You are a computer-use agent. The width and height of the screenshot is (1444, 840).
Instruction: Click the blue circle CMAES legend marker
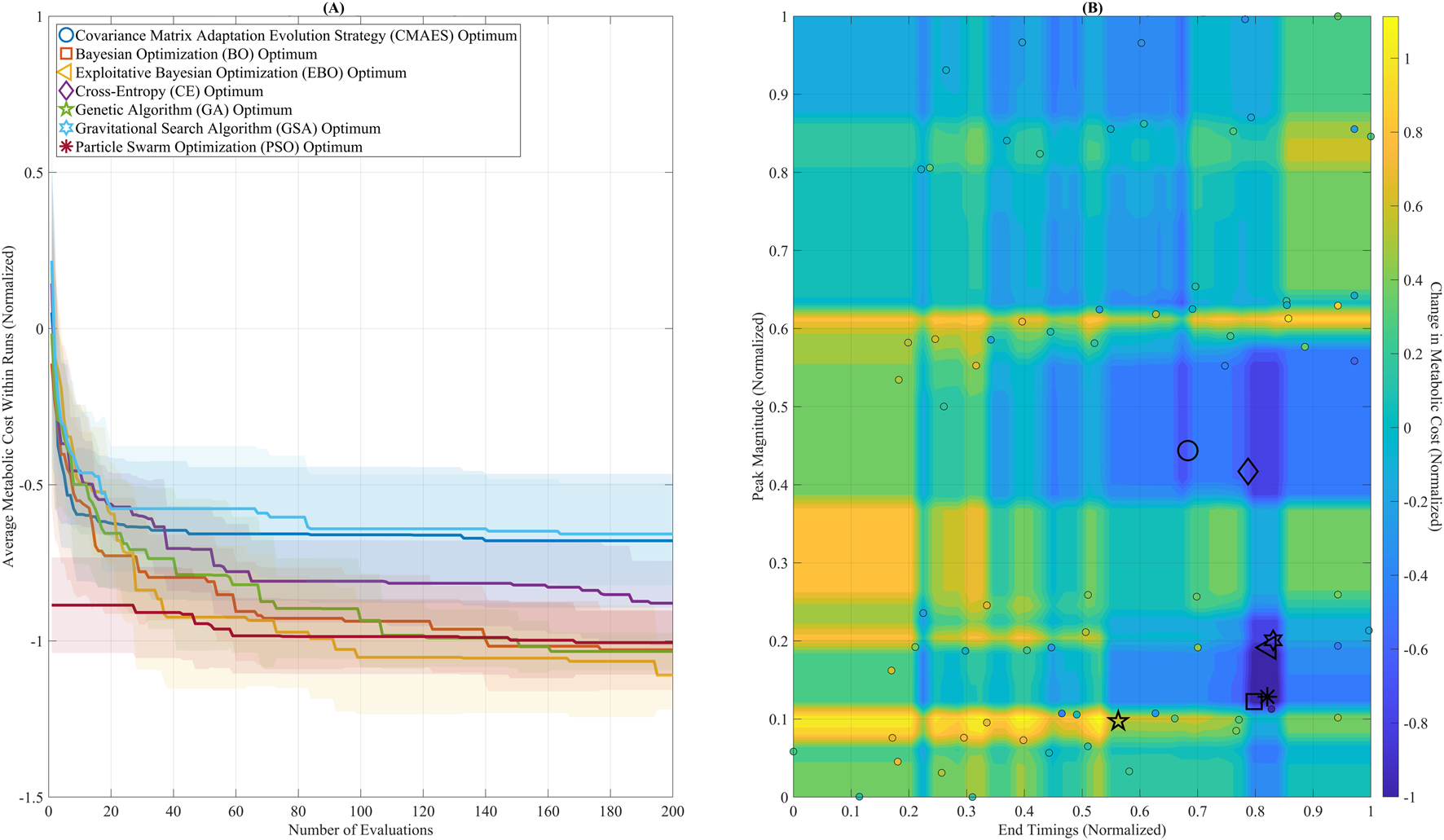point(67,36)
